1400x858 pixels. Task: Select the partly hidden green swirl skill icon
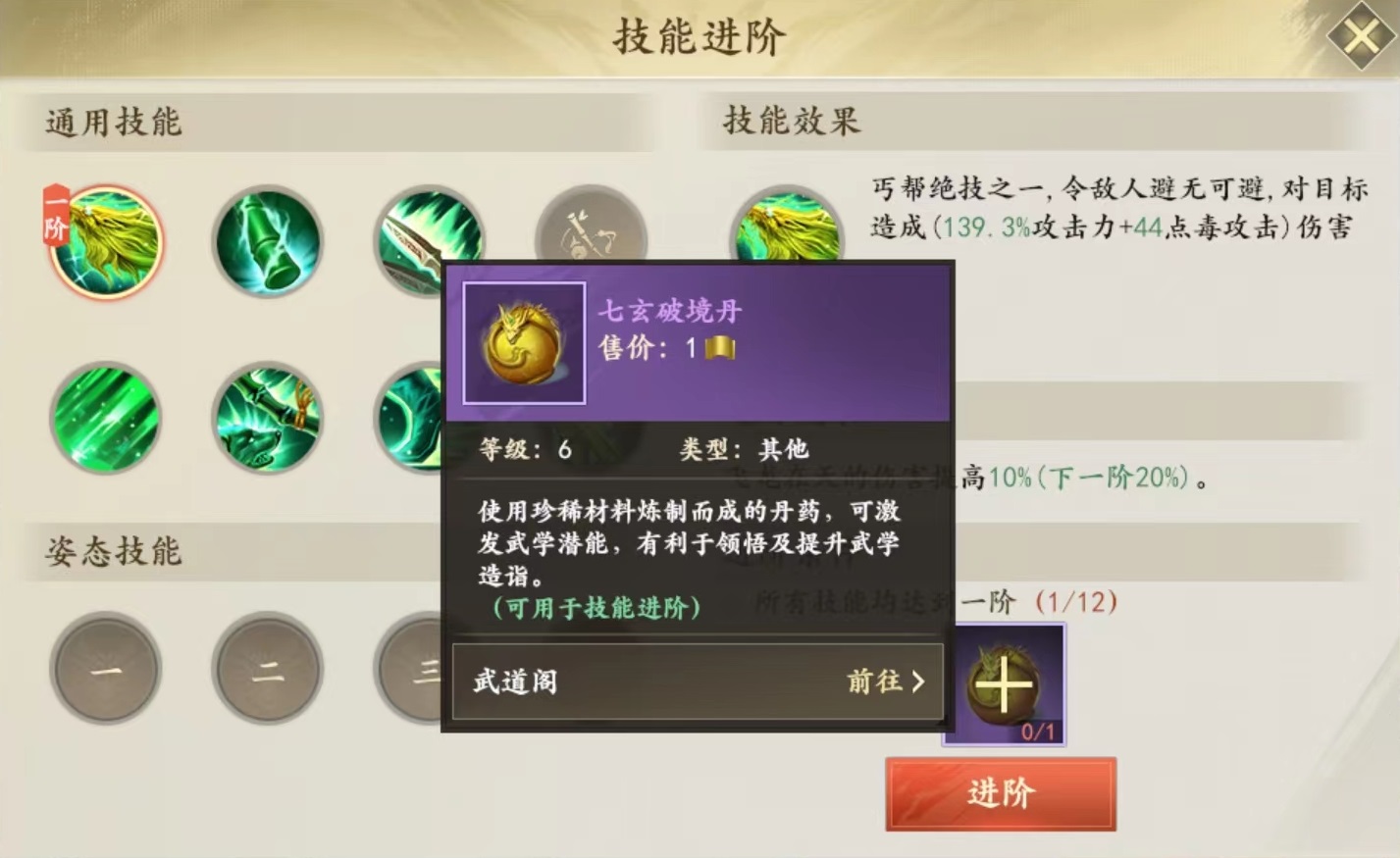coord(409,418)
